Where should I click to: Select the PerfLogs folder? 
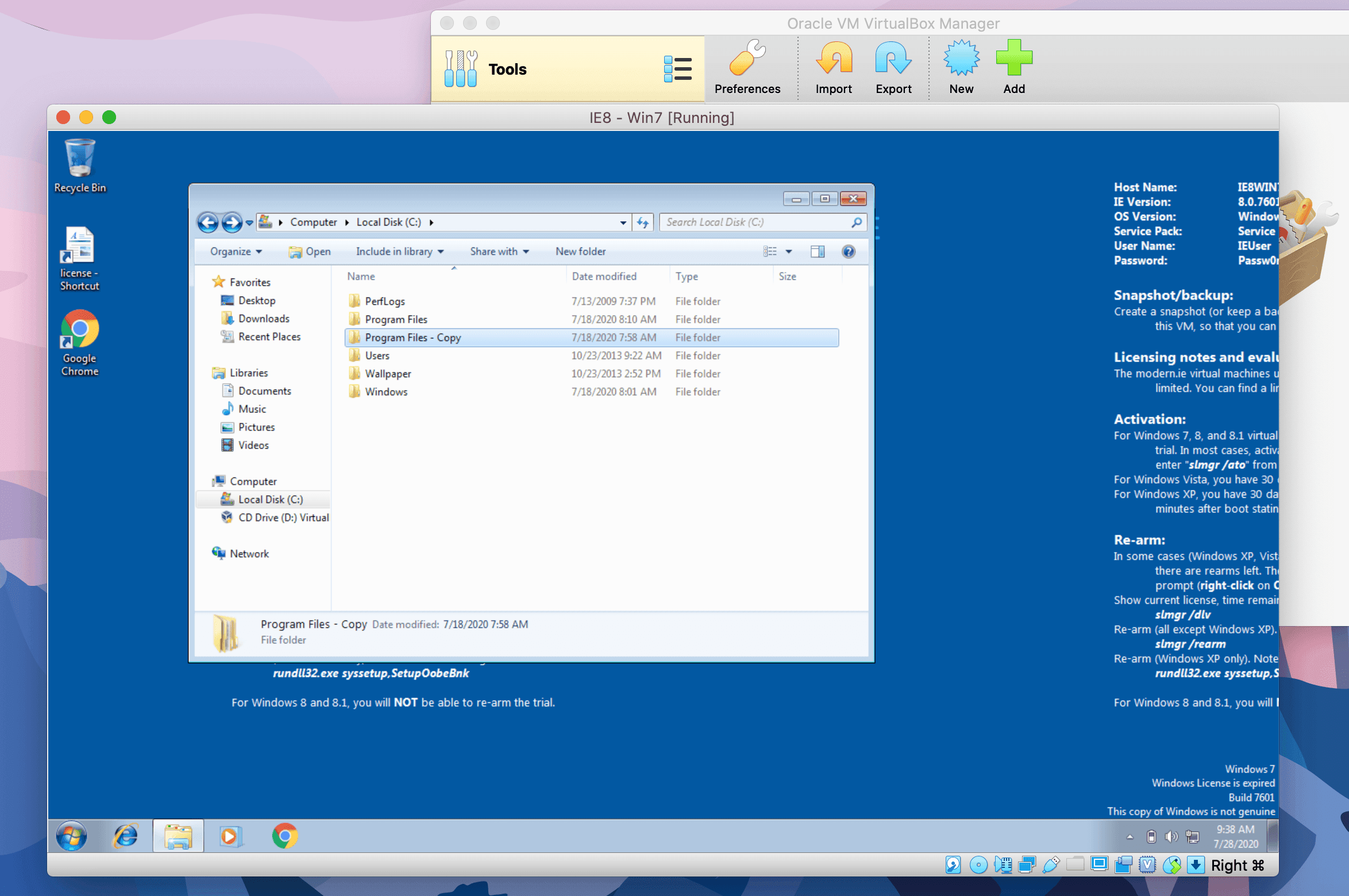click(592, 301)
